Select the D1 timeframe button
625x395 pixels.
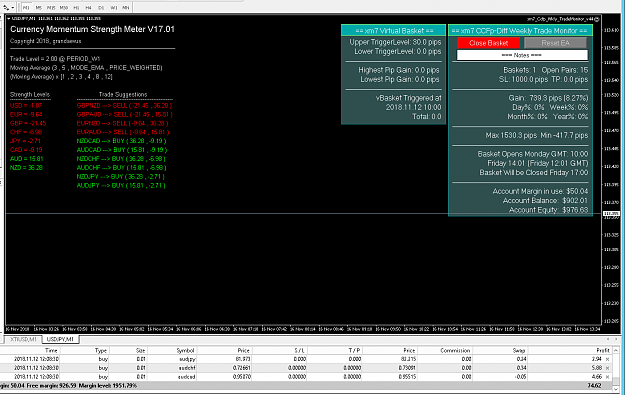(x=101, y=8)
